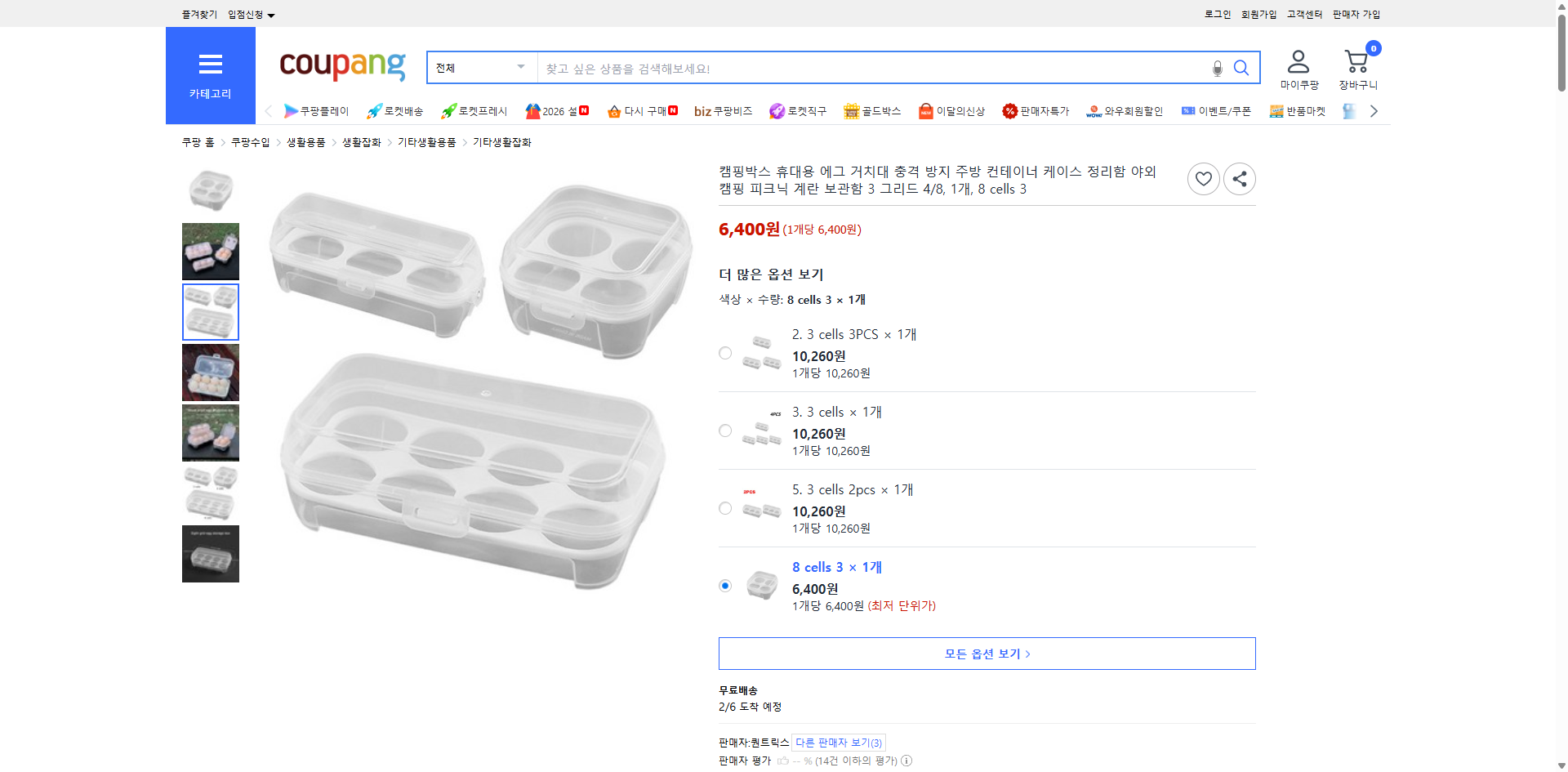Viewport: 1568px width, 772px height.
Task: Click the seller rating info icon
Action: pos(906,761)
